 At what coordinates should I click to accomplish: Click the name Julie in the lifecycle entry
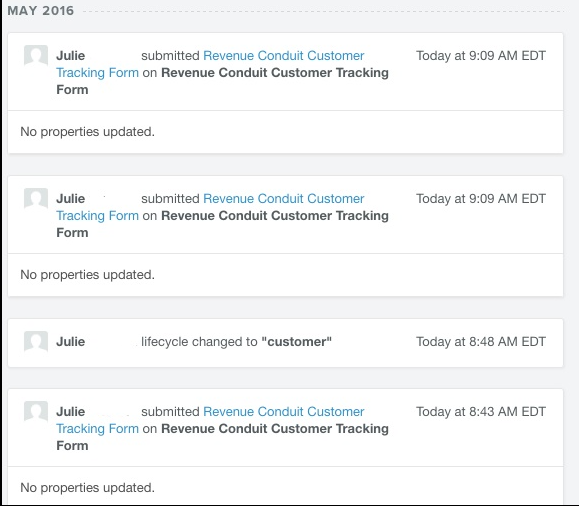pyautogui.click(x=71, y=341)
